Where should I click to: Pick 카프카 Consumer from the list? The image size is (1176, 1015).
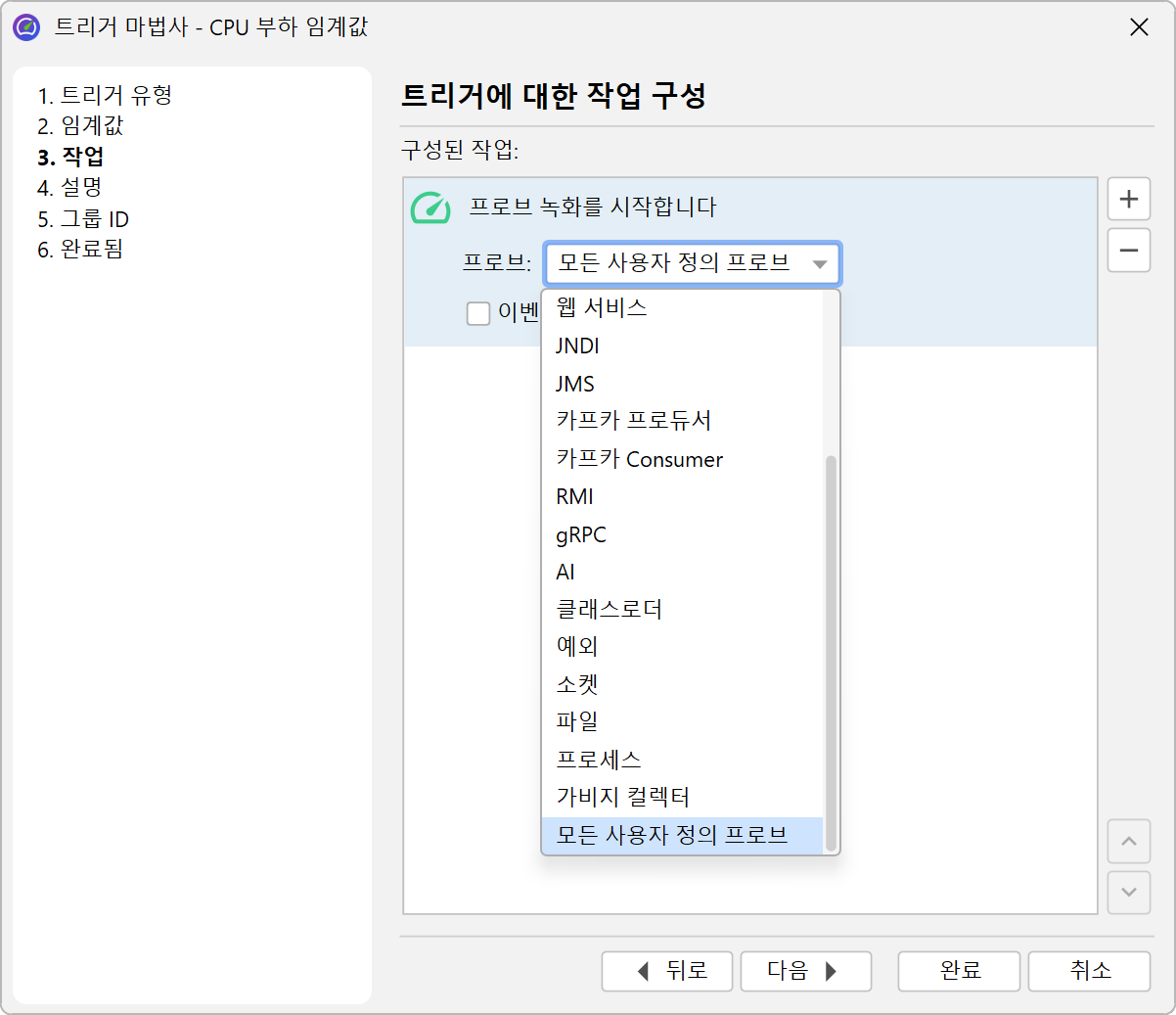(x=639, y=459)
